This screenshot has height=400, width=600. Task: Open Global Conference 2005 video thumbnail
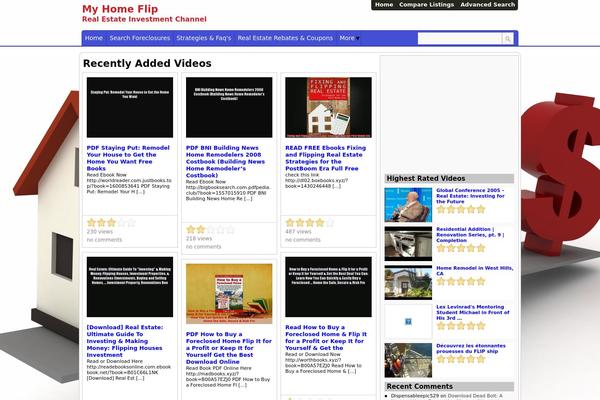(408, 205)
